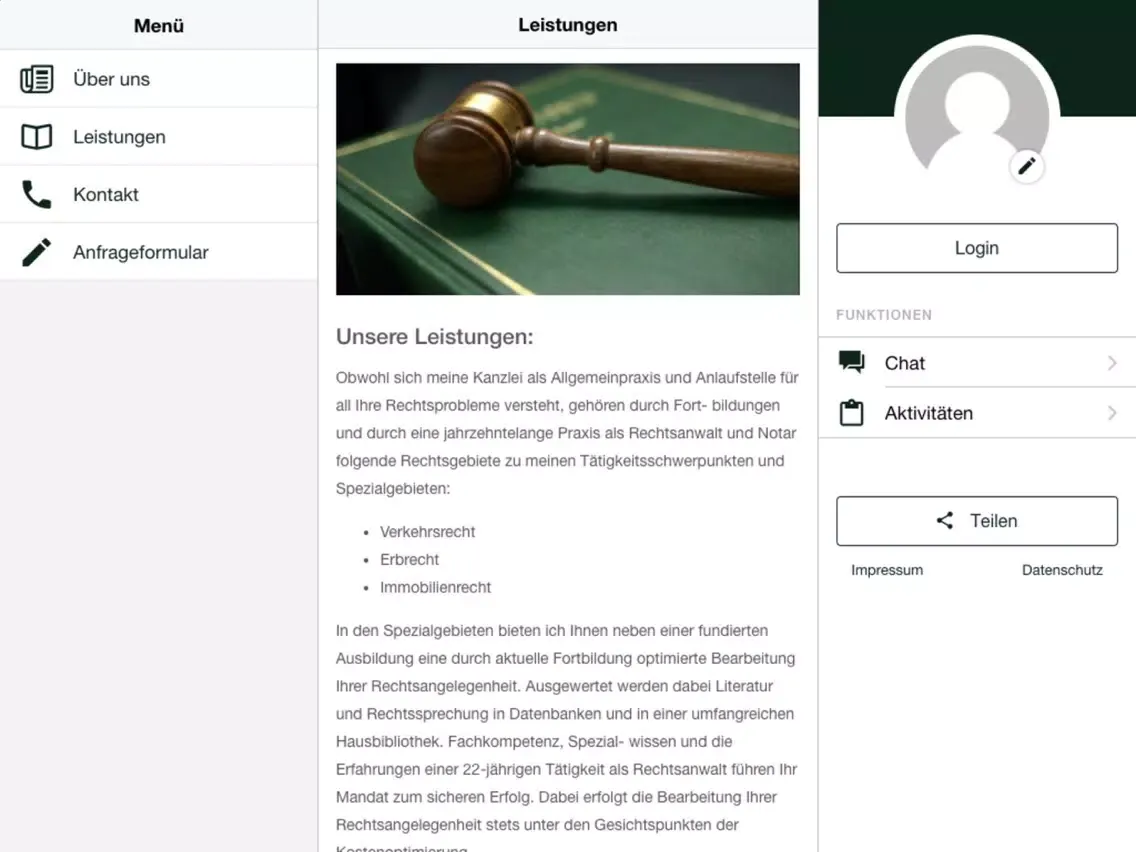Expand the Aktivitäten row chevron

click(x=1112, y=413)
